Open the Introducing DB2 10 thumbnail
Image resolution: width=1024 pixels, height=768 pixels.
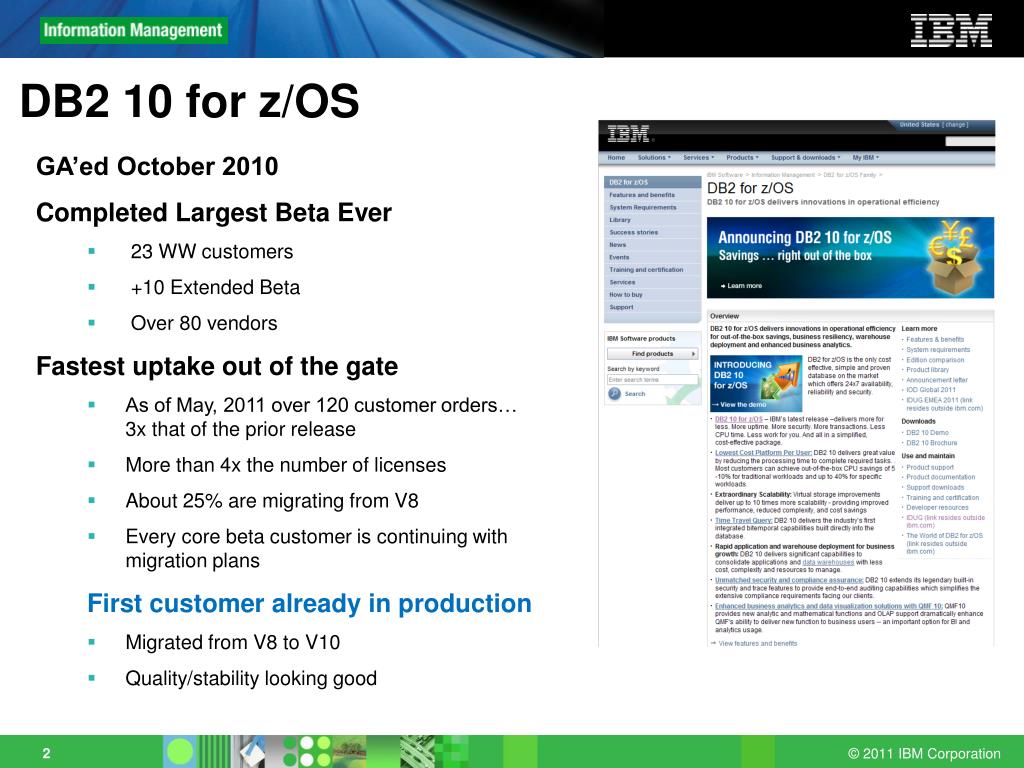point(756,383)
